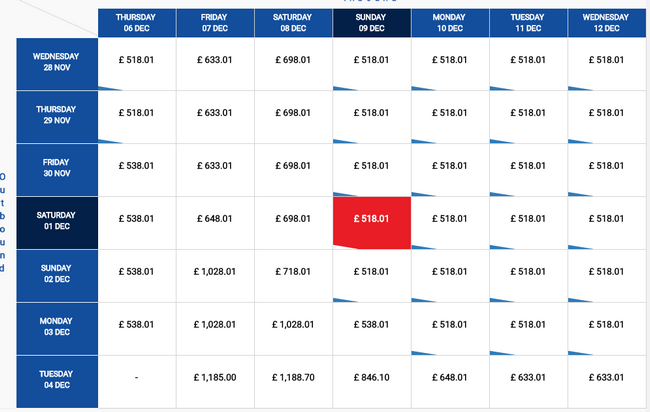The image size is (650, 412).
Task: Choose the £1,188.70 fare cell
Action: tap(293, 382)
